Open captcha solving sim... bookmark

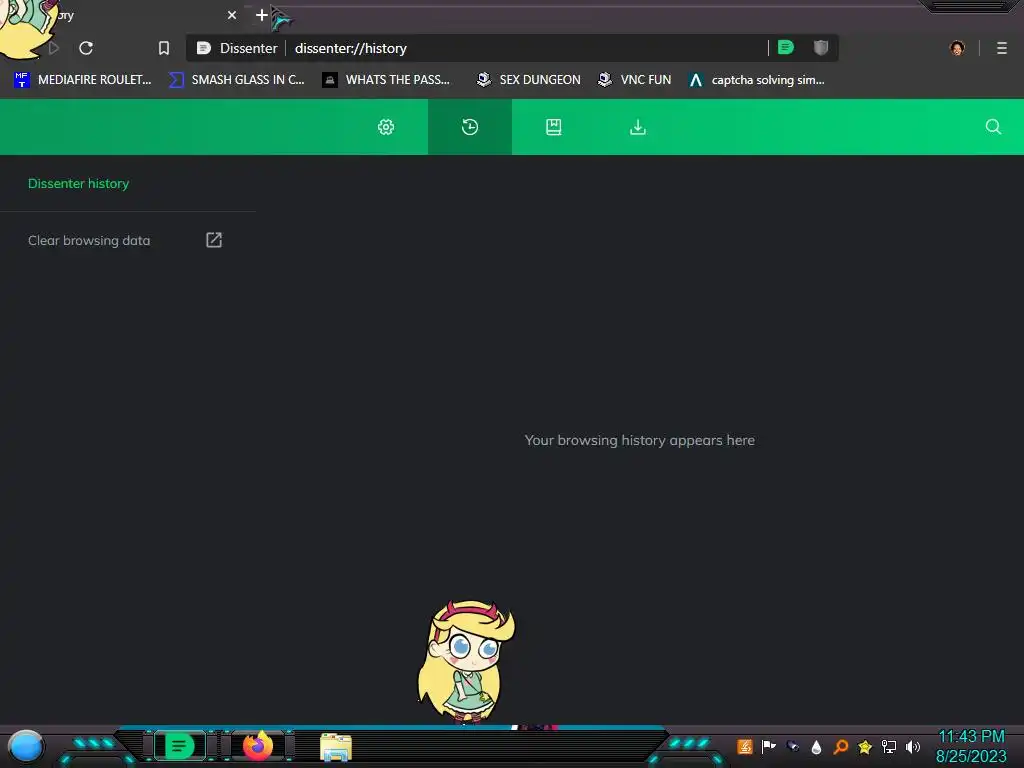pos(756,80)
